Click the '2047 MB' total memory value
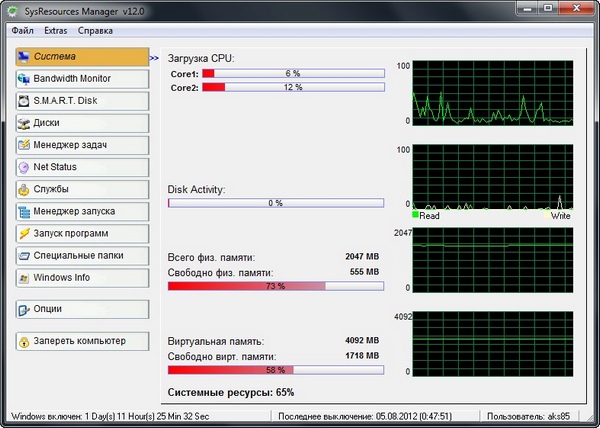 pos(362,257)
